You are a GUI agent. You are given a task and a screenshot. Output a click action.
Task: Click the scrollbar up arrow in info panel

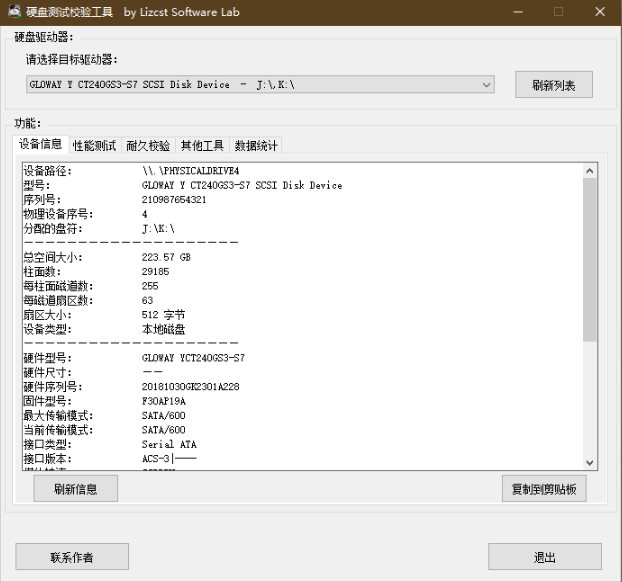point(589,171)
